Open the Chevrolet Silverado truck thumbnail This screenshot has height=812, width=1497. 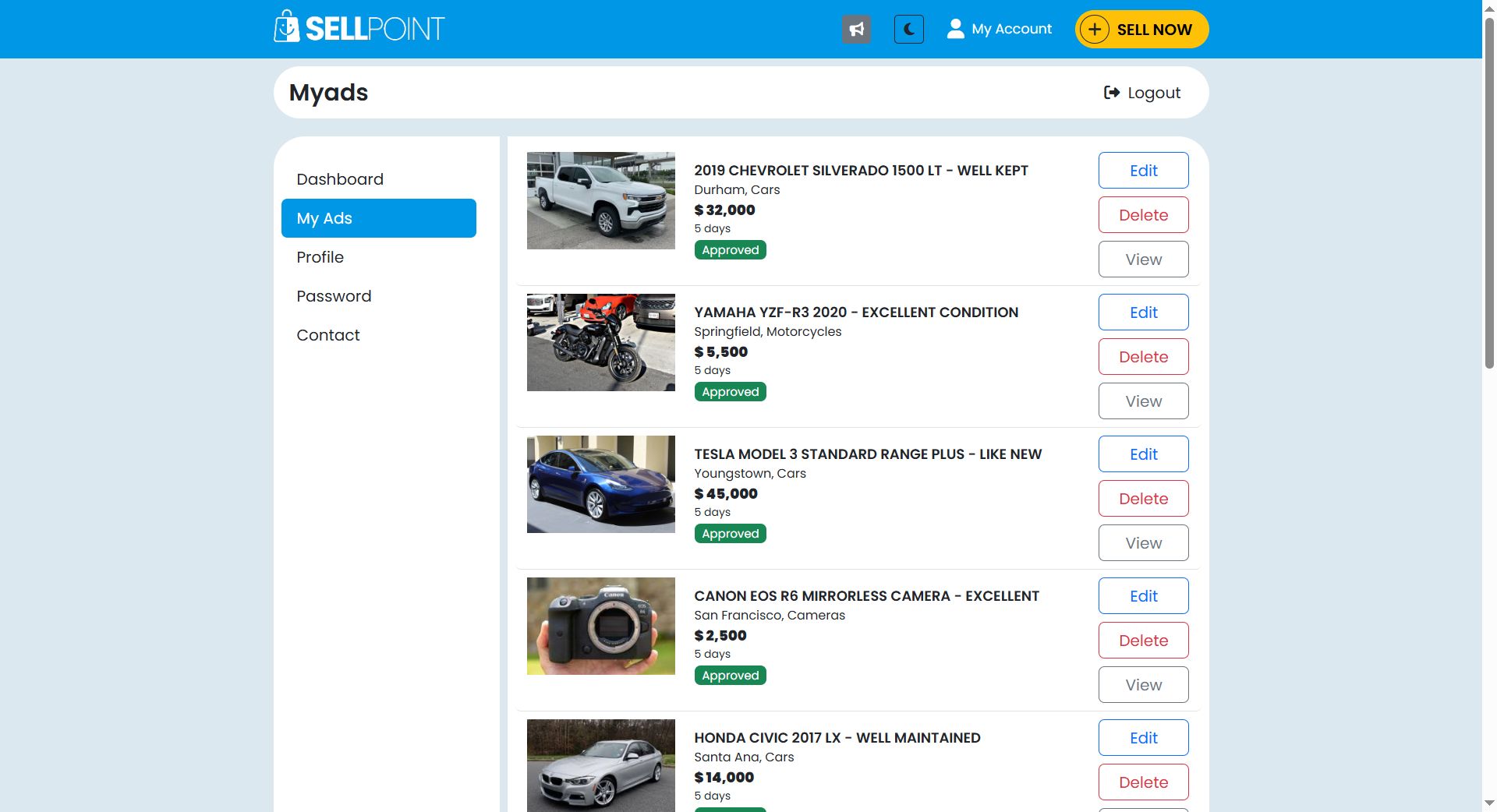(x=600, y=201)
